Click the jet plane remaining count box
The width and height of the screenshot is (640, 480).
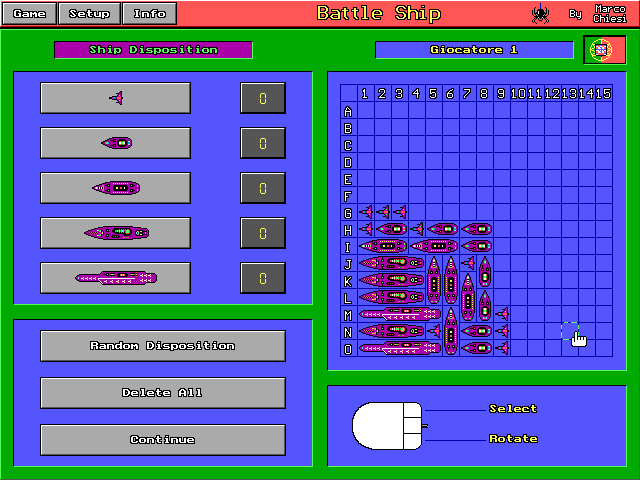click(x=263, y=98)
